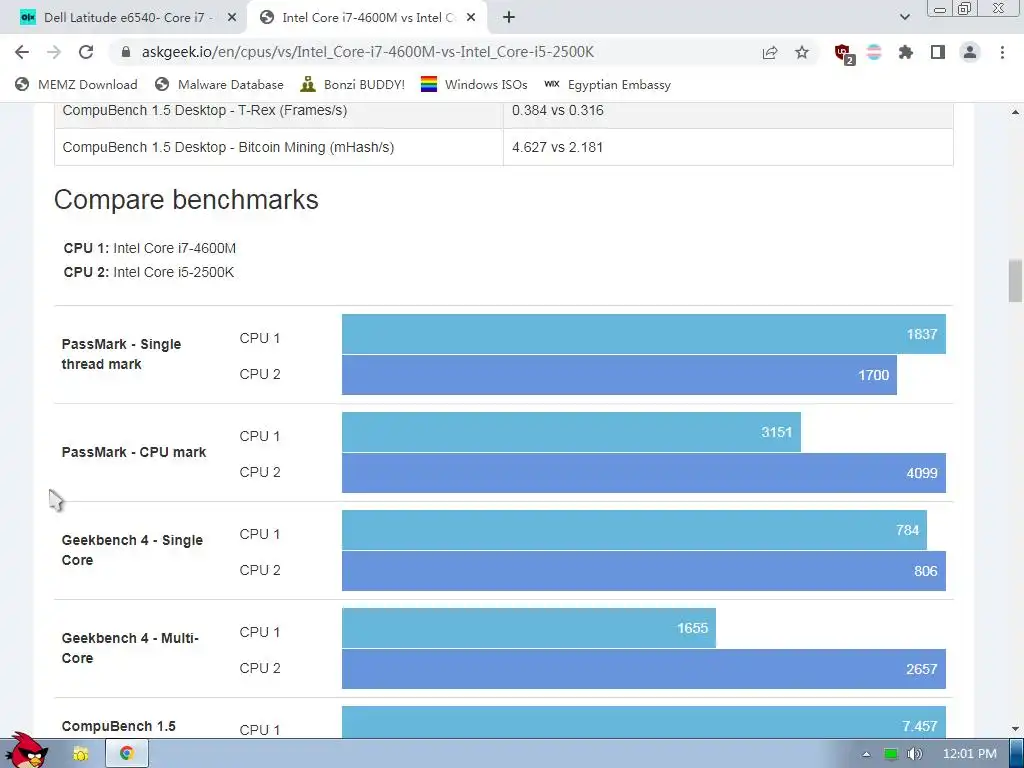
Task: Click the scrollbar down arrow
Action: (1015, 729)
